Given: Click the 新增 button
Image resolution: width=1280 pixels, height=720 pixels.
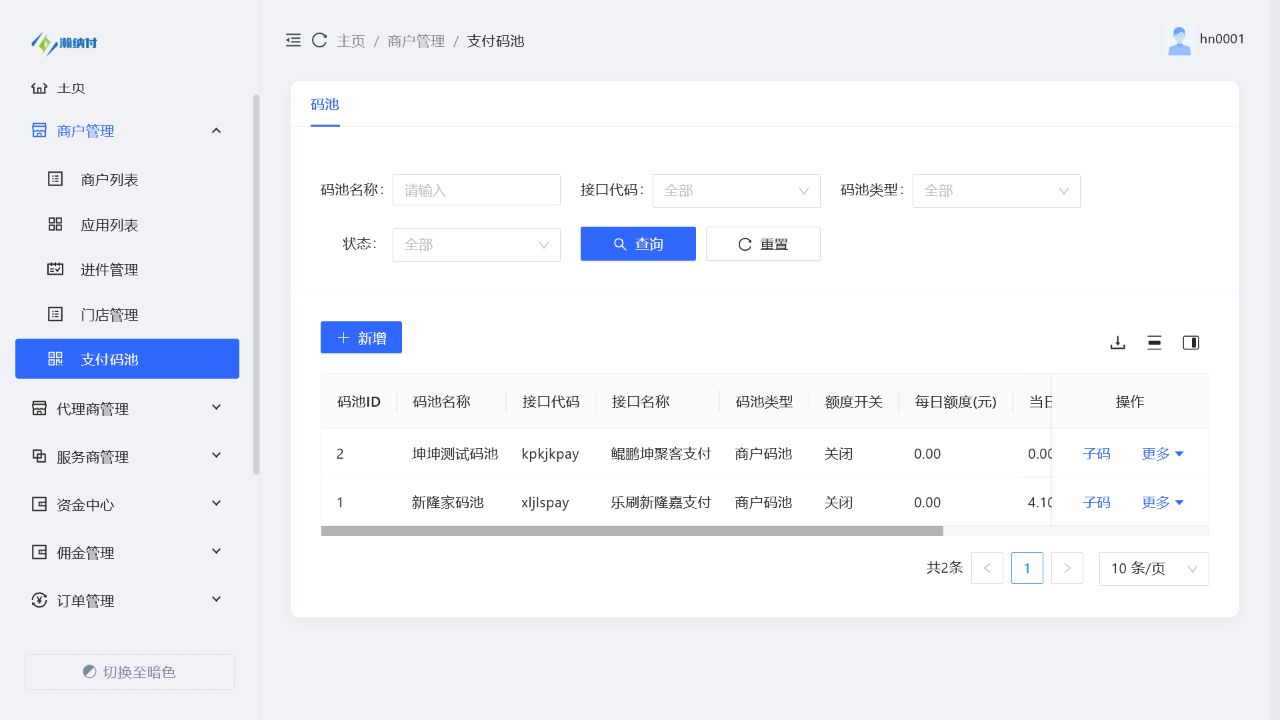Looking at the screenshot, I should pos(361,338).
